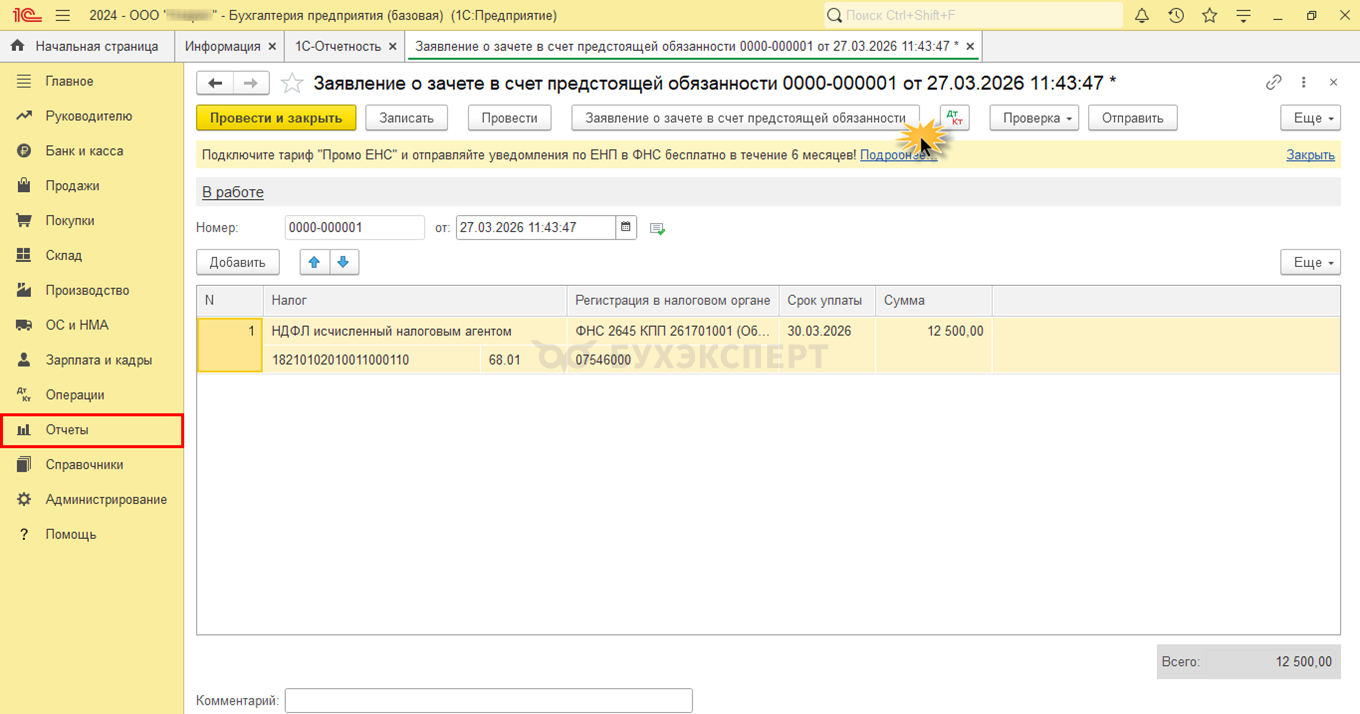Viewport: 1360px width, 714px height.
Task: Open favorites star in title bar
Action: 1209,15
